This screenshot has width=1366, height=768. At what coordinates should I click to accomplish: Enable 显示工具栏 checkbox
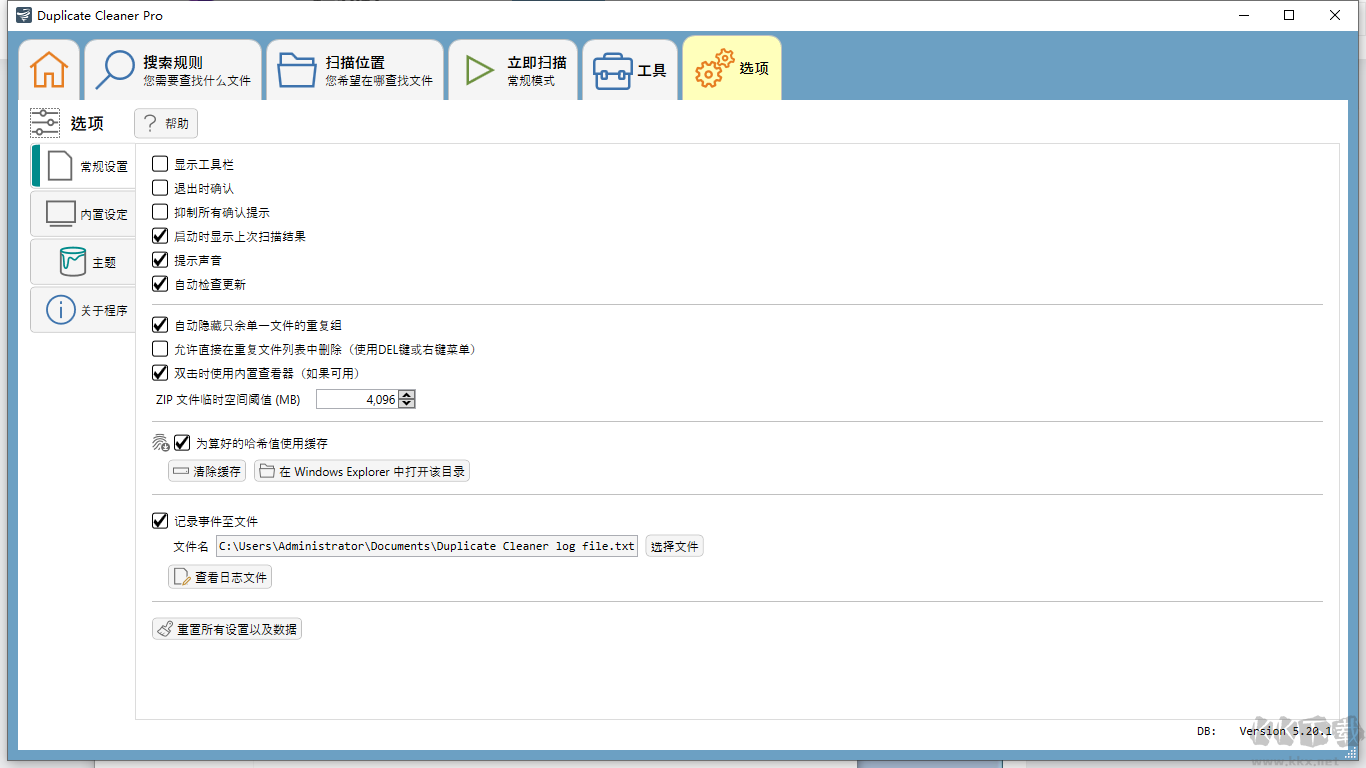[x=159, y=164]
